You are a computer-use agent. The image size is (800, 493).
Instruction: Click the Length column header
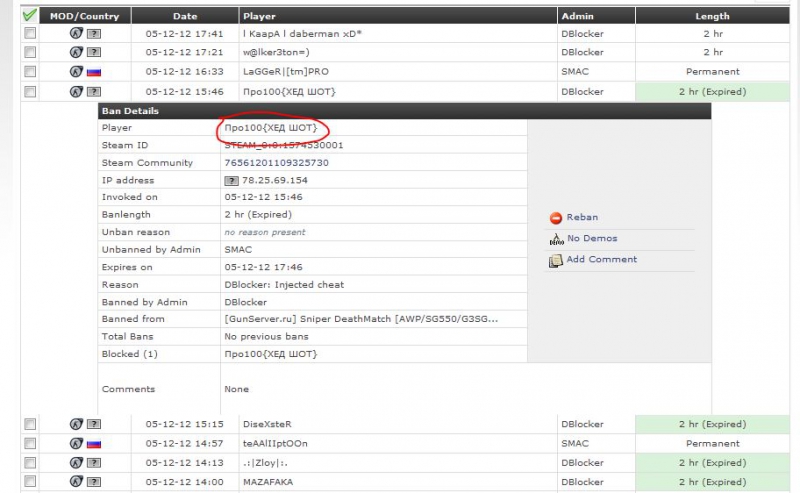click(x=712, y=16)
